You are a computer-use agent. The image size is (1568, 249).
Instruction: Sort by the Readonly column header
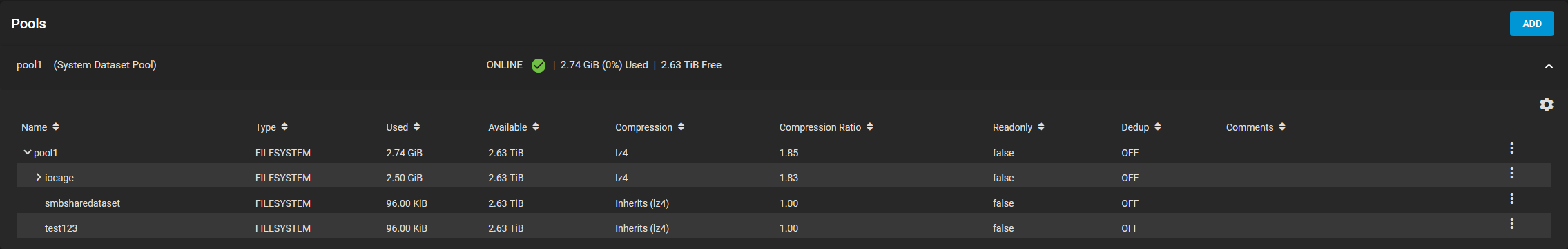pos(1018,127)
